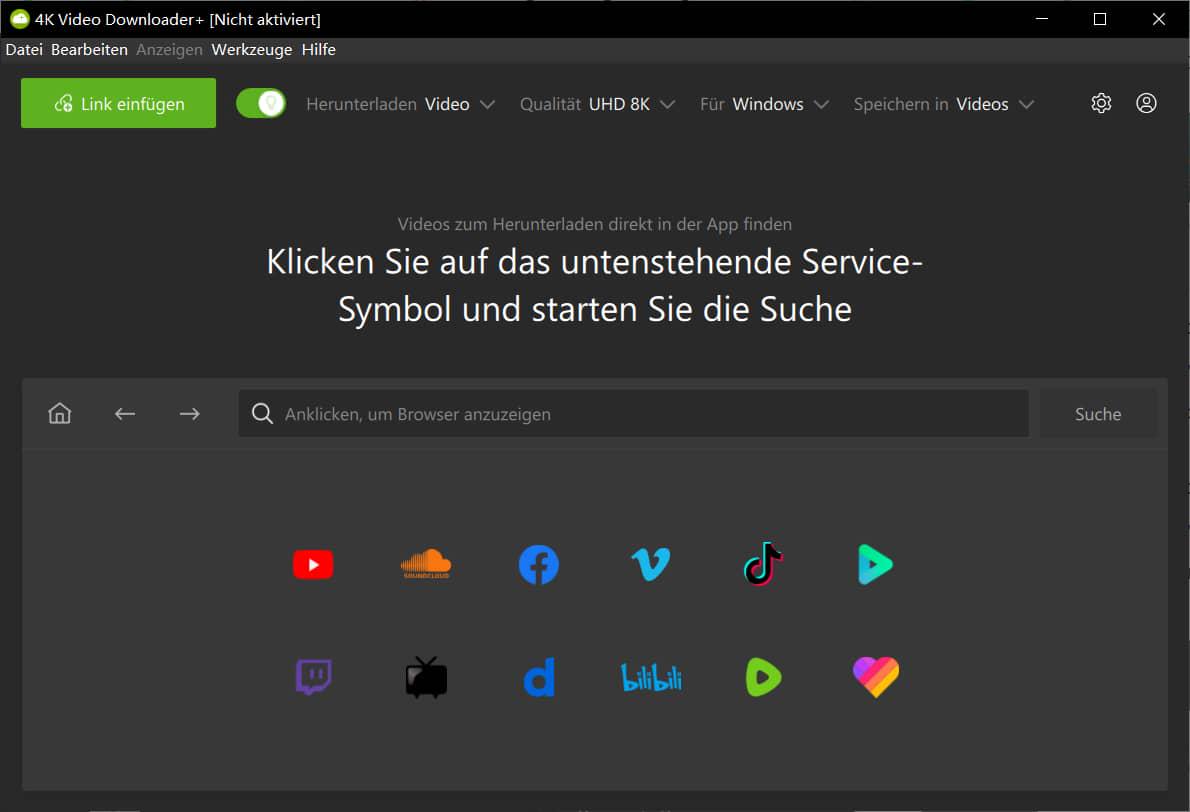Open the Dailymotion service icon

pos(540,677)
